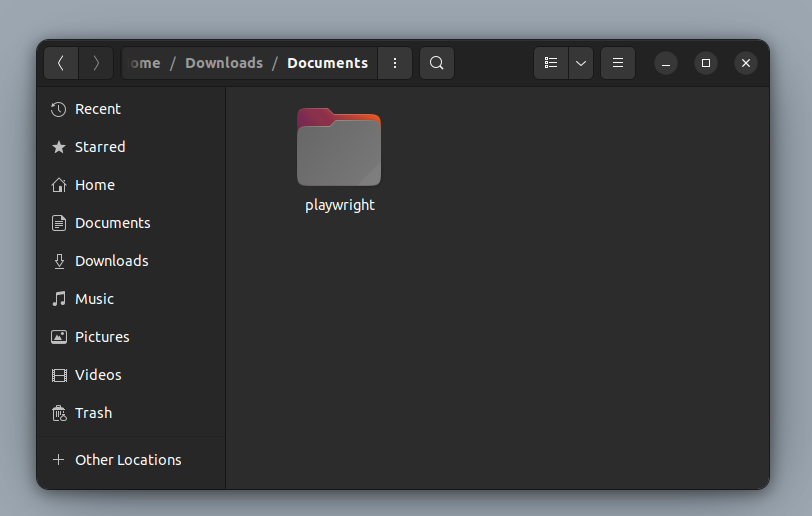
Task: Select the playwright folder icon
Action: pyautogui.click(x=339, y=147)
